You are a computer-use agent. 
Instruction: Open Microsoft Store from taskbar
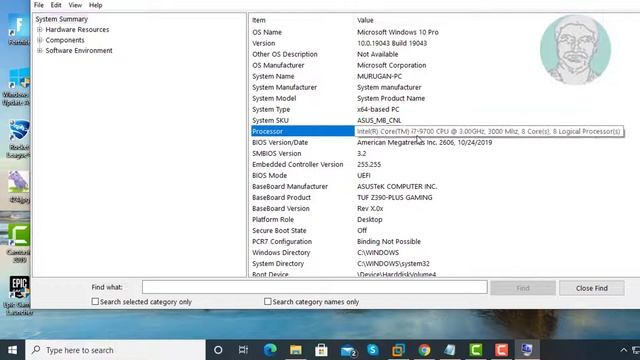(x=321, y=350)
